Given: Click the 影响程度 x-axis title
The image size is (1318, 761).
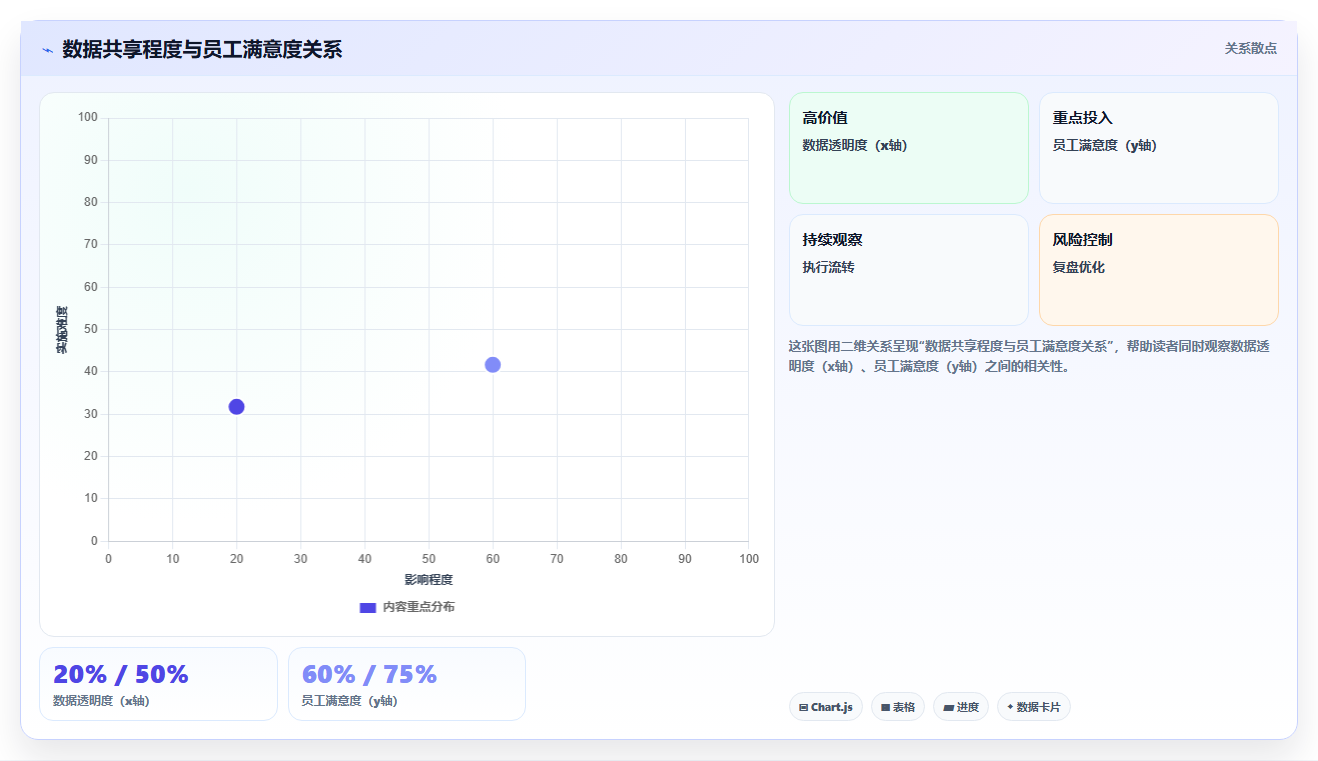Looking at the screenshot, I should click(x=429, y=580).
